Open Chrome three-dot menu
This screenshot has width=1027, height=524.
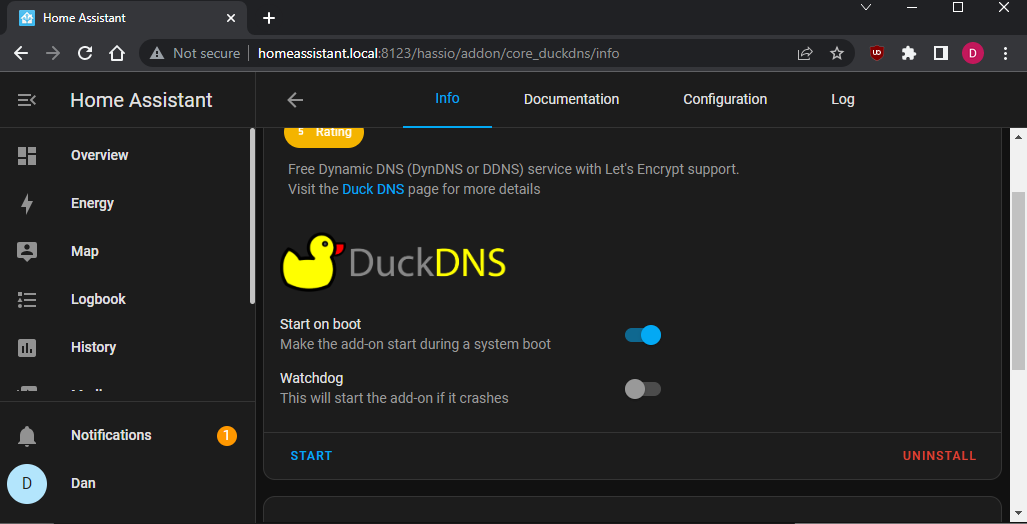[1006, 53]
